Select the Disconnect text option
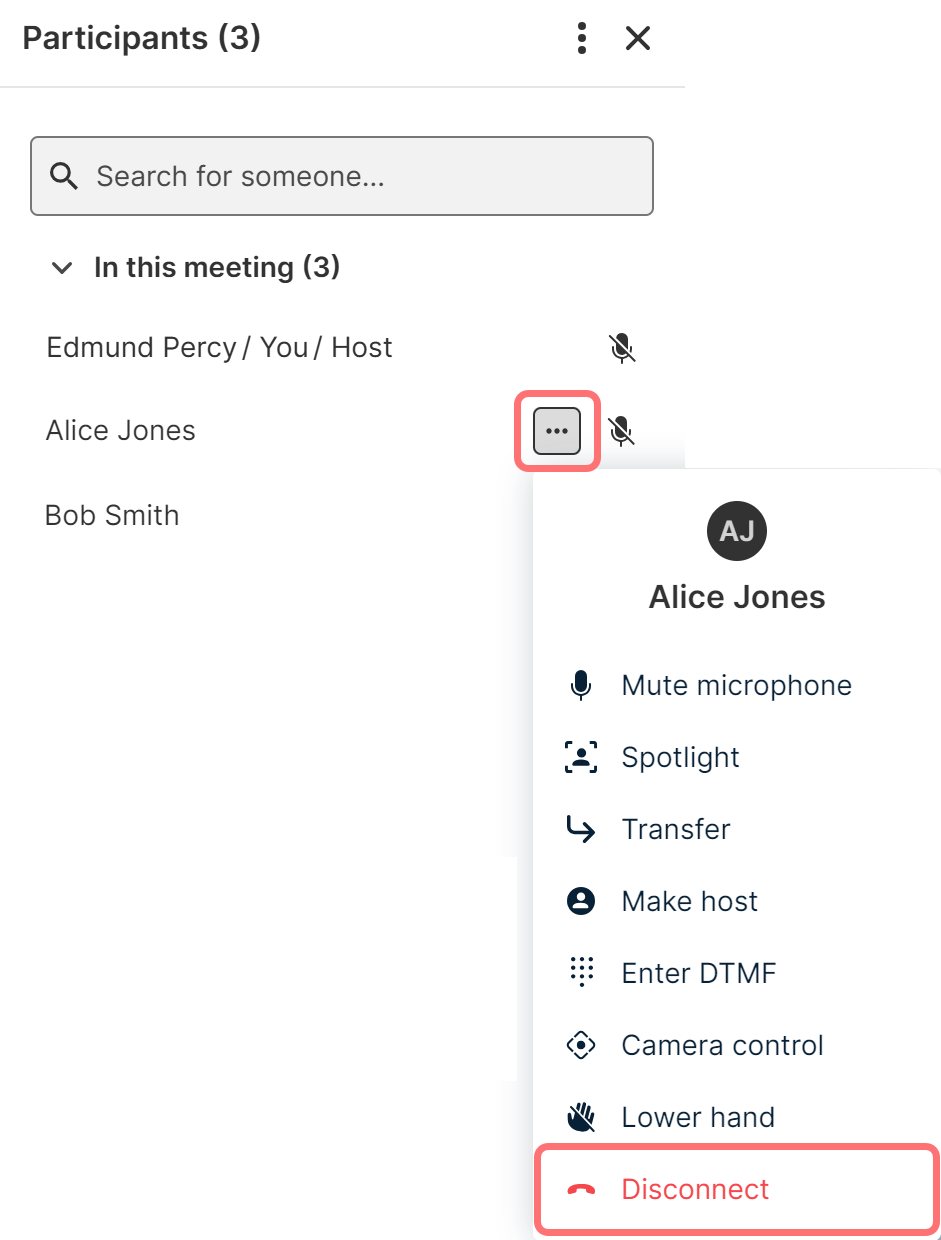 [695, 1189]
